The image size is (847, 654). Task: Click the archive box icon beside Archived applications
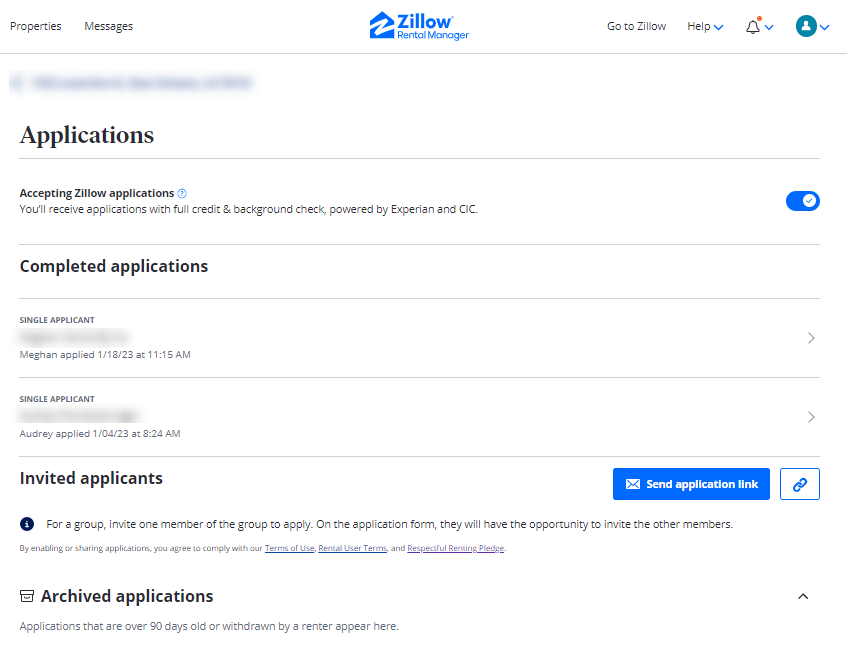click(25, 595)
